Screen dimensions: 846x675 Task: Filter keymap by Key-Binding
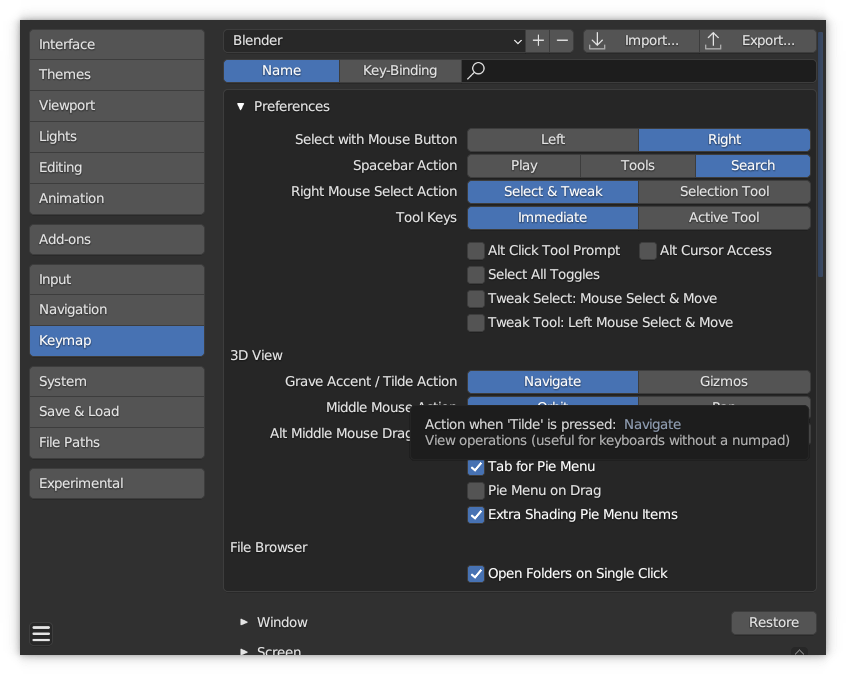[400, 71]
